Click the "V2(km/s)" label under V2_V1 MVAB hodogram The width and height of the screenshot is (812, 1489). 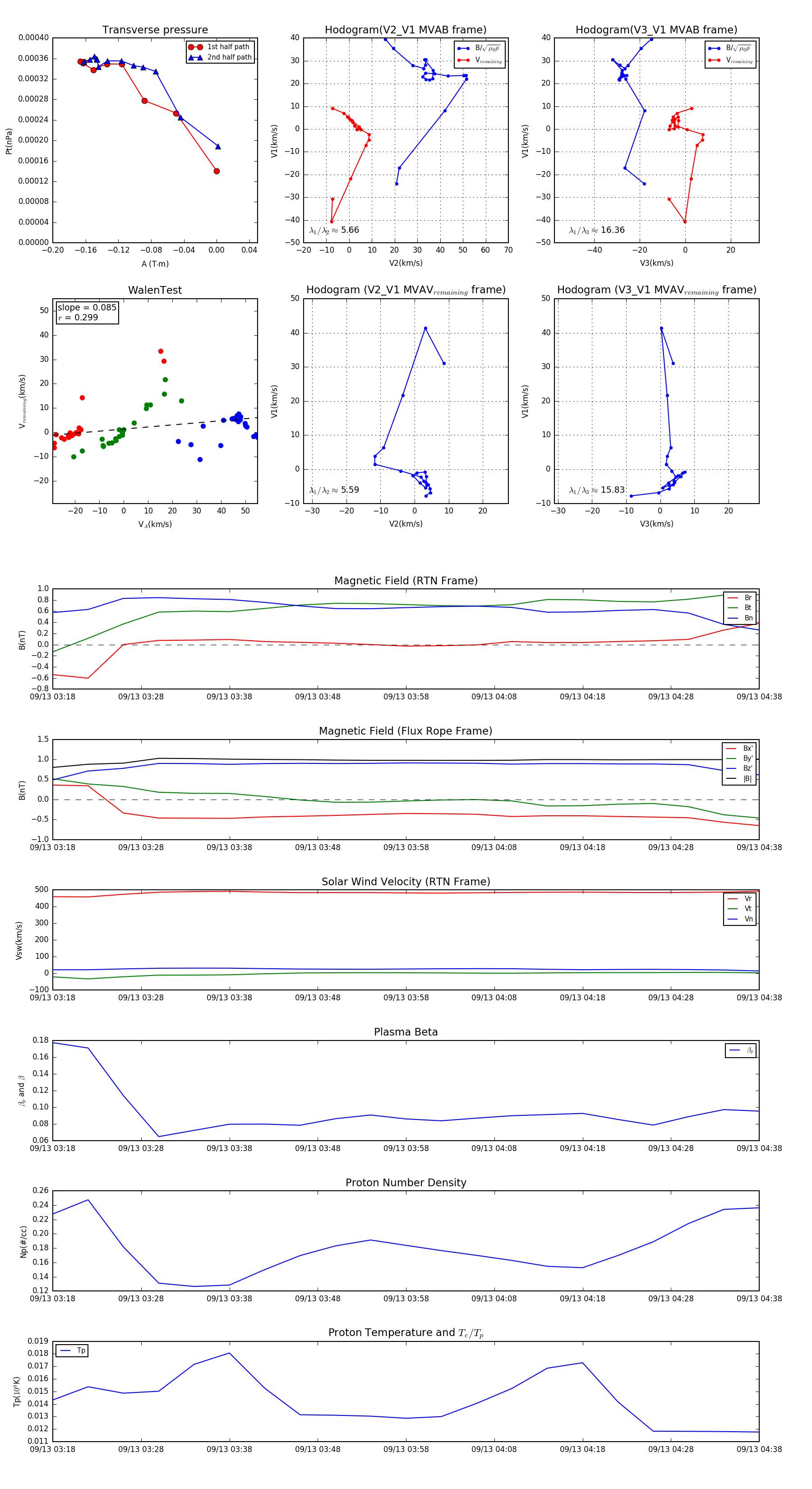[x=406, y=263]
